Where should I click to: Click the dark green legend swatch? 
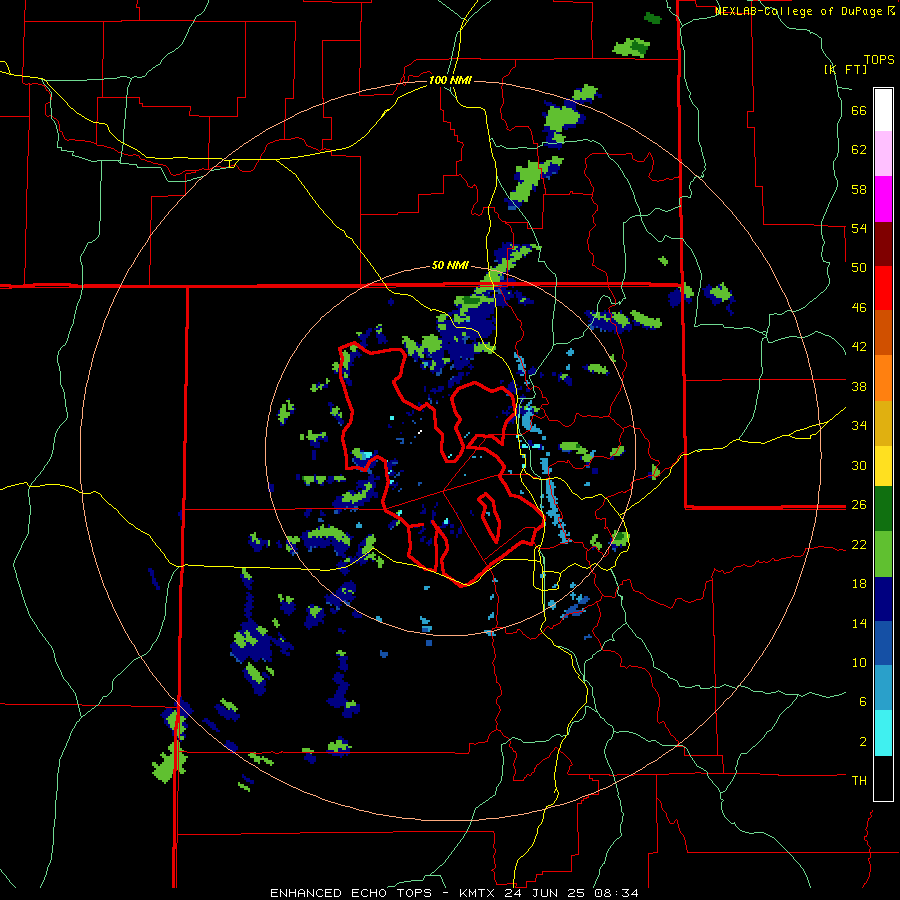click(883, 509)
